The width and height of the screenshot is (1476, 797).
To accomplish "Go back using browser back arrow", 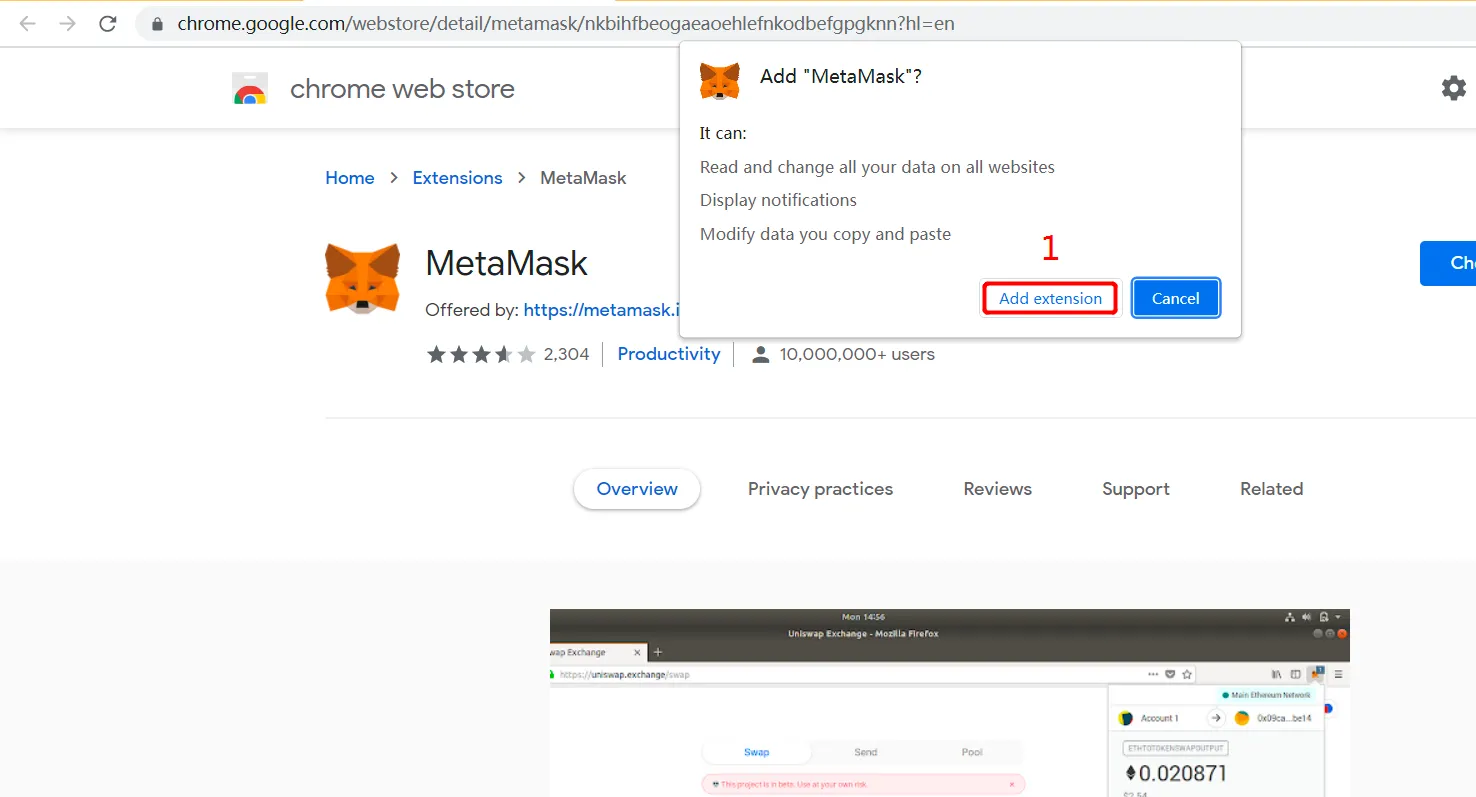I will [27, 24].
